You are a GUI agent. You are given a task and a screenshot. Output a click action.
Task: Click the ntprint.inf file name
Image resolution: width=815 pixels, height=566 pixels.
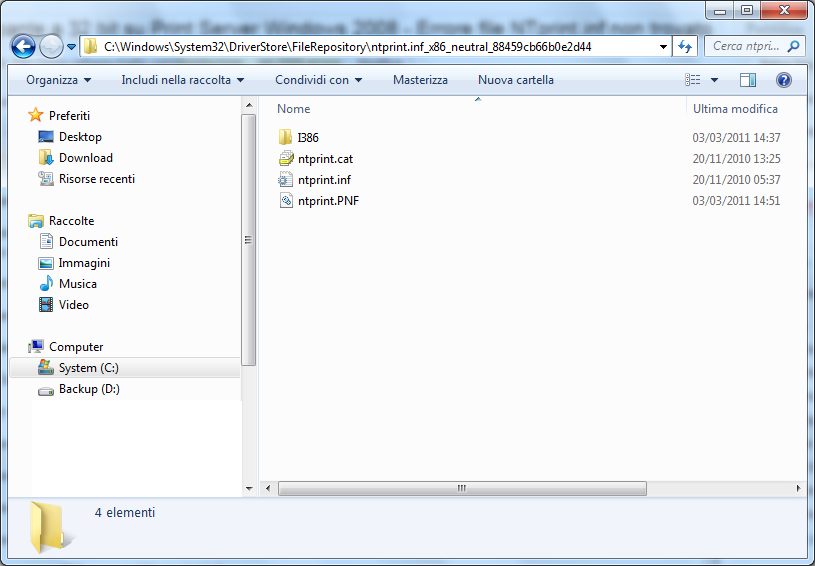pos(324,180)
